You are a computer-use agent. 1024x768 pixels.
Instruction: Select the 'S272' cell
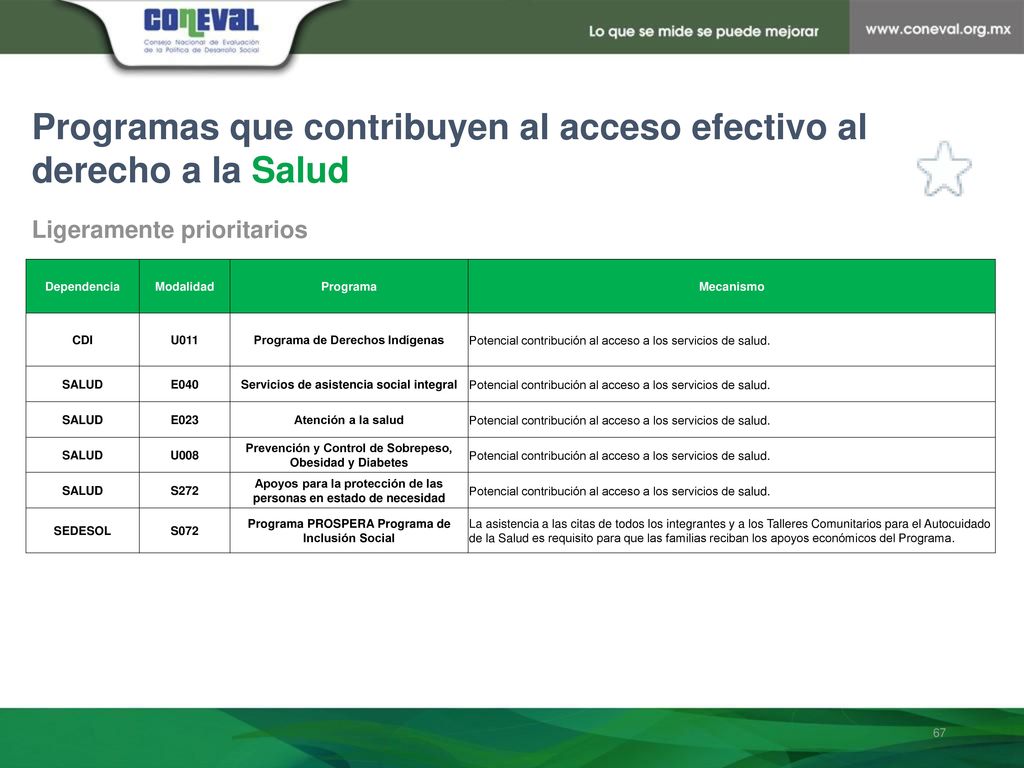point(184,490)
